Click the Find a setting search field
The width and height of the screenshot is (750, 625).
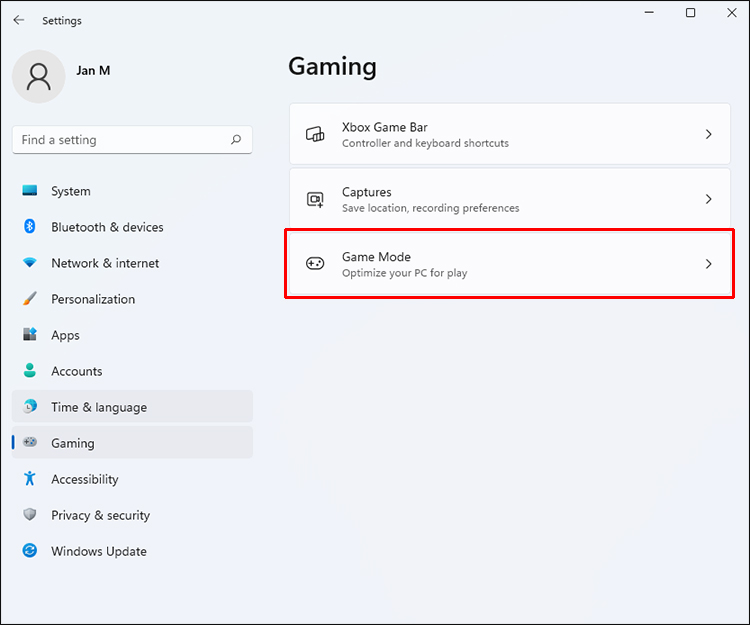[x=132, y=140]
